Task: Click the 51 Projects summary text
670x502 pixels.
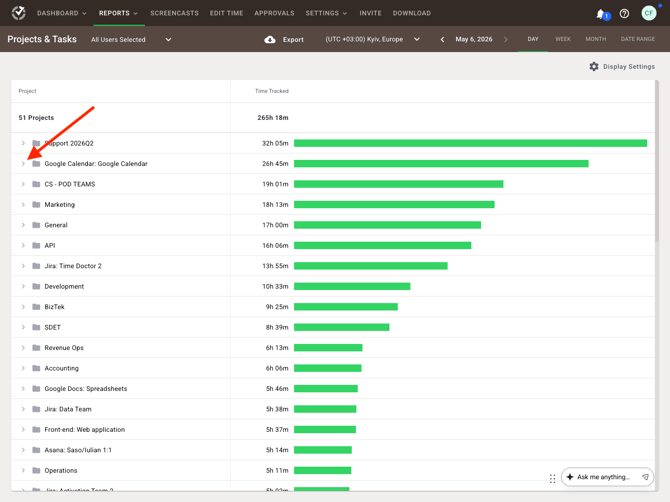Action: point(36,117)
